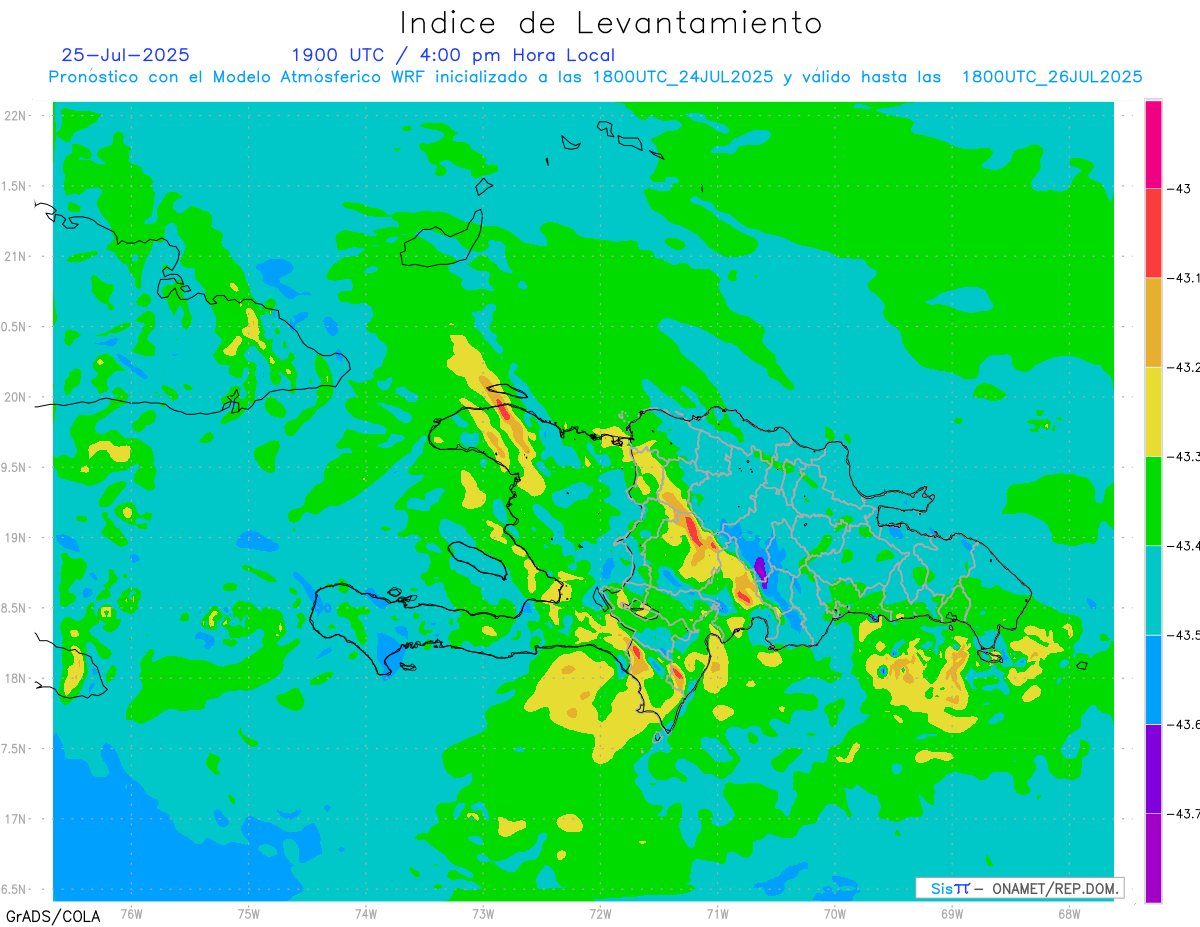This screenshot has width=1200, height=927.
Task: Pick the orange legend band between -43.1 and -43.2
Action: (x=1153, y=322)
